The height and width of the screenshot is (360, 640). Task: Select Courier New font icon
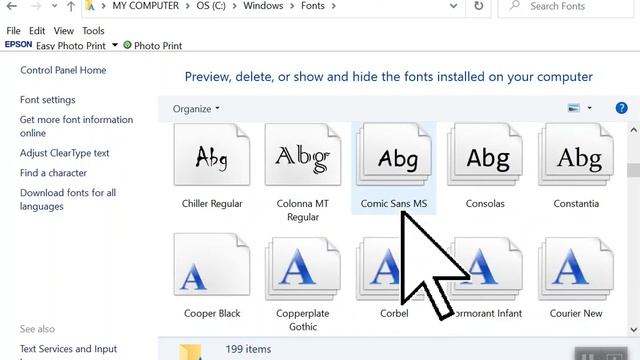pyautogui.click(x=576, y=269)
